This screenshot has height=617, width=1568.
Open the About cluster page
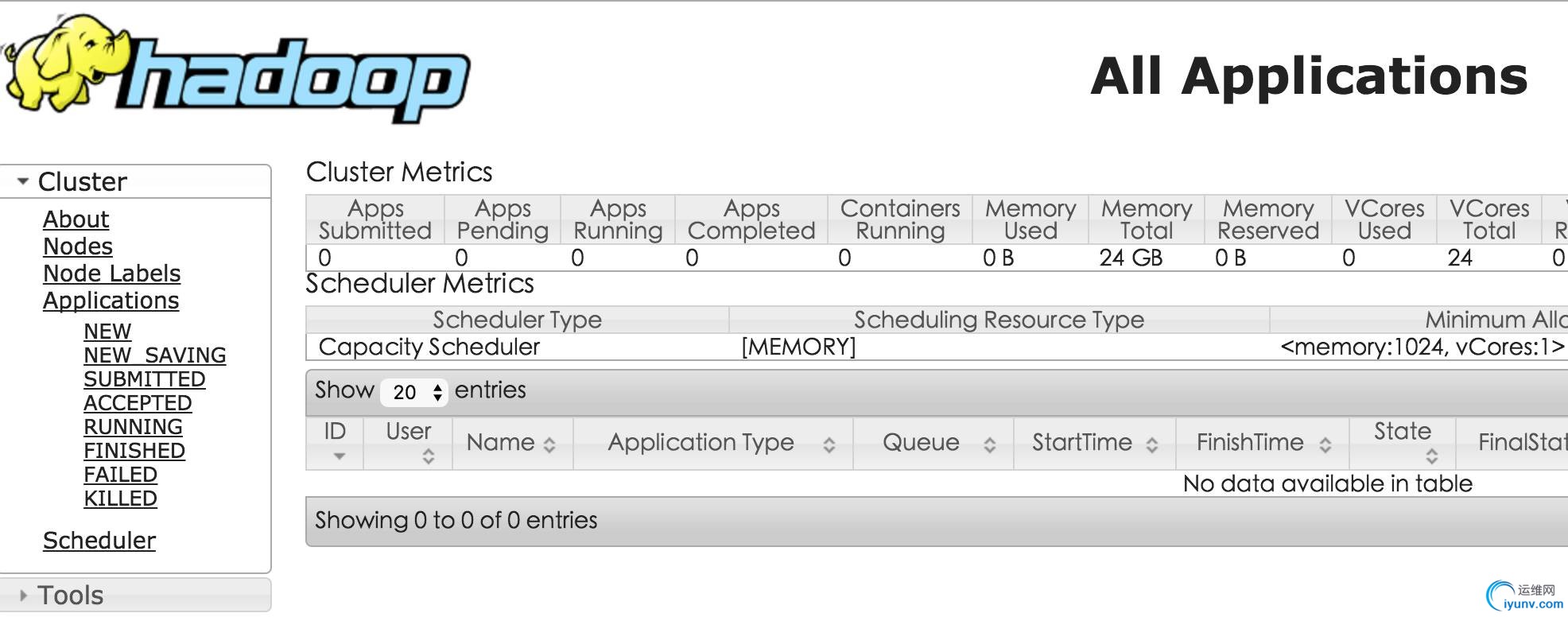[x=76, y=219]
